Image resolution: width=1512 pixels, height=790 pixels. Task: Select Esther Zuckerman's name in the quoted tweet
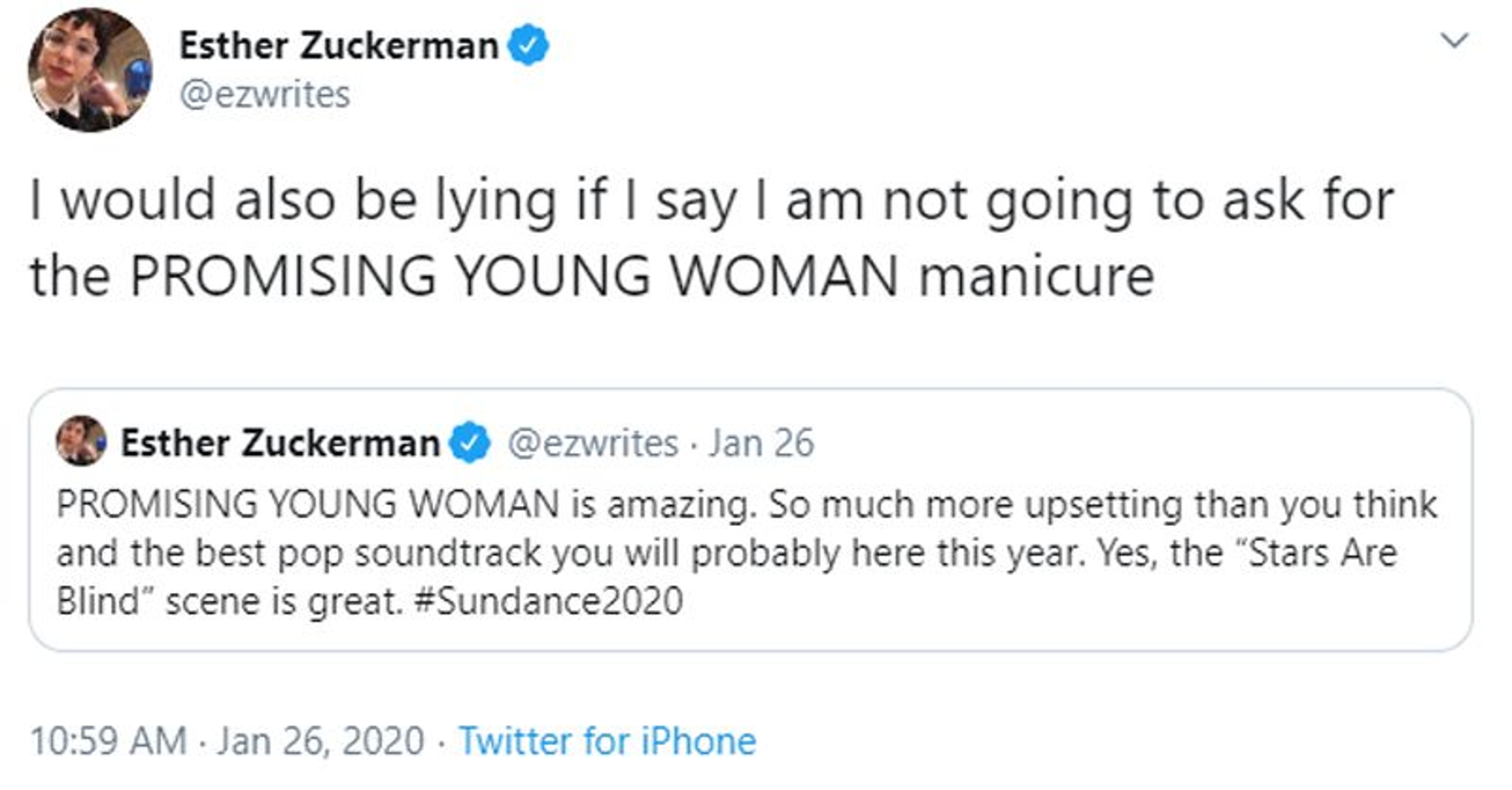point(280,443)
